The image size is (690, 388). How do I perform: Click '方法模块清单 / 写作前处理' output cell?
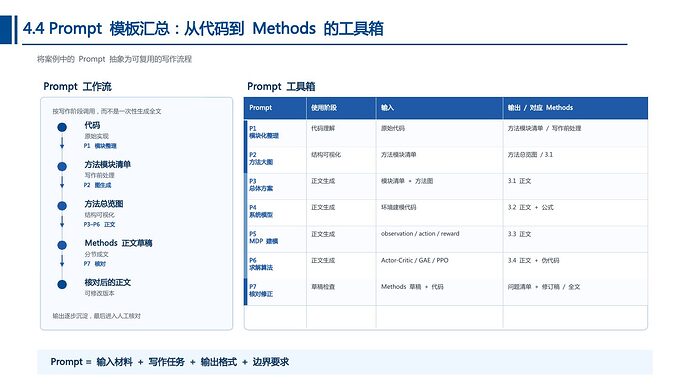tap(544, 128)
